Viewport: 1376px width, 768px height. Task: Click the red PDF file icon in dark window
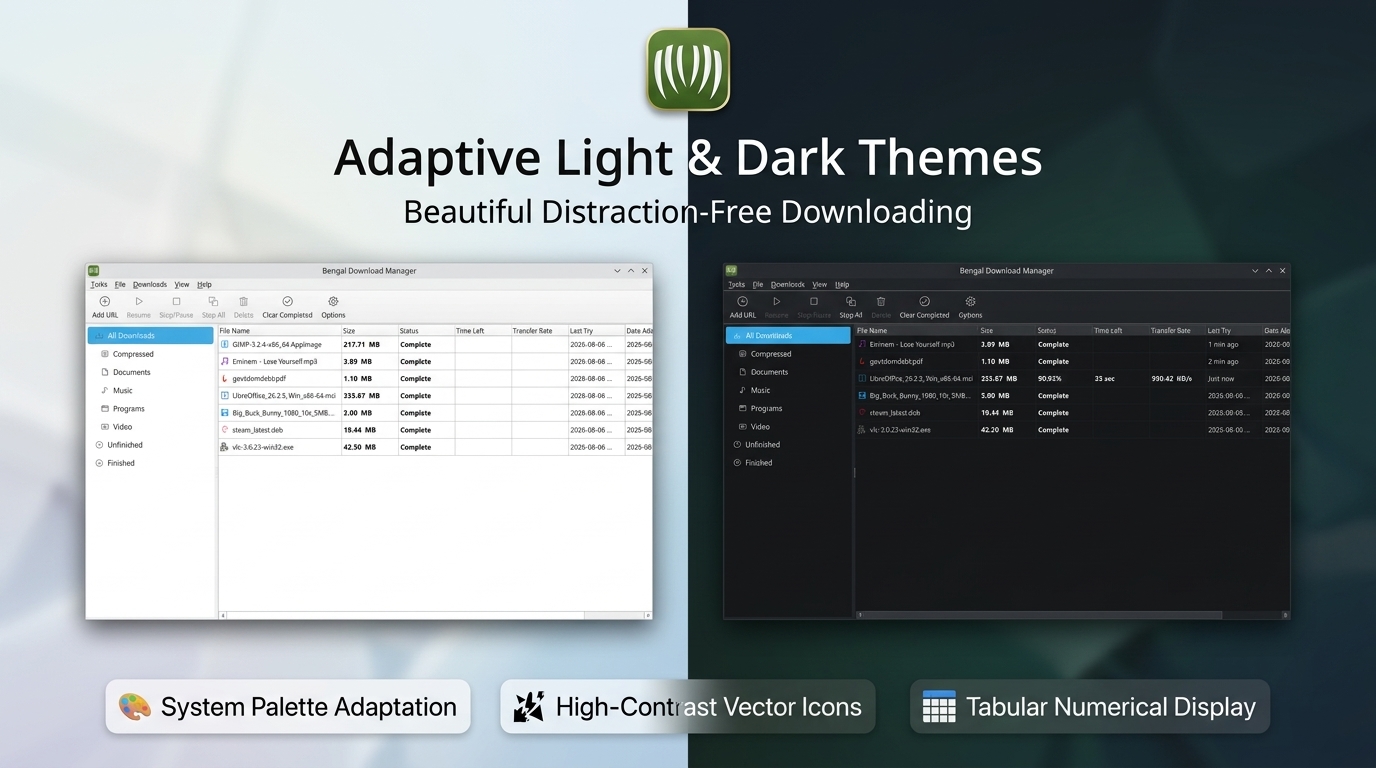coord(863,361)
